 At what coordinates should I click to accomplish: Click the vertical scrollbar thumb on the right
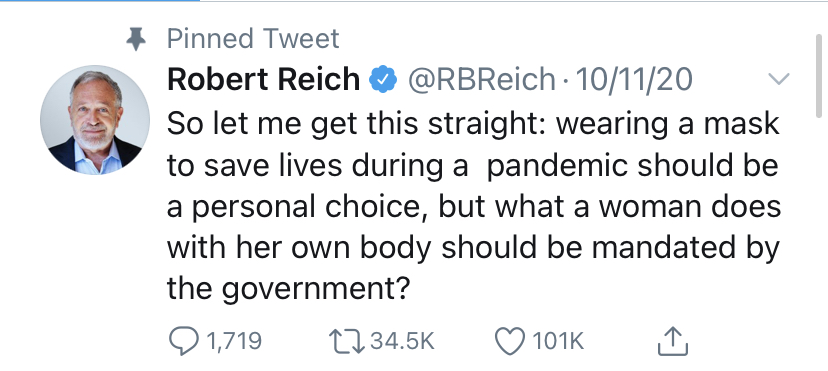point(819,75)
